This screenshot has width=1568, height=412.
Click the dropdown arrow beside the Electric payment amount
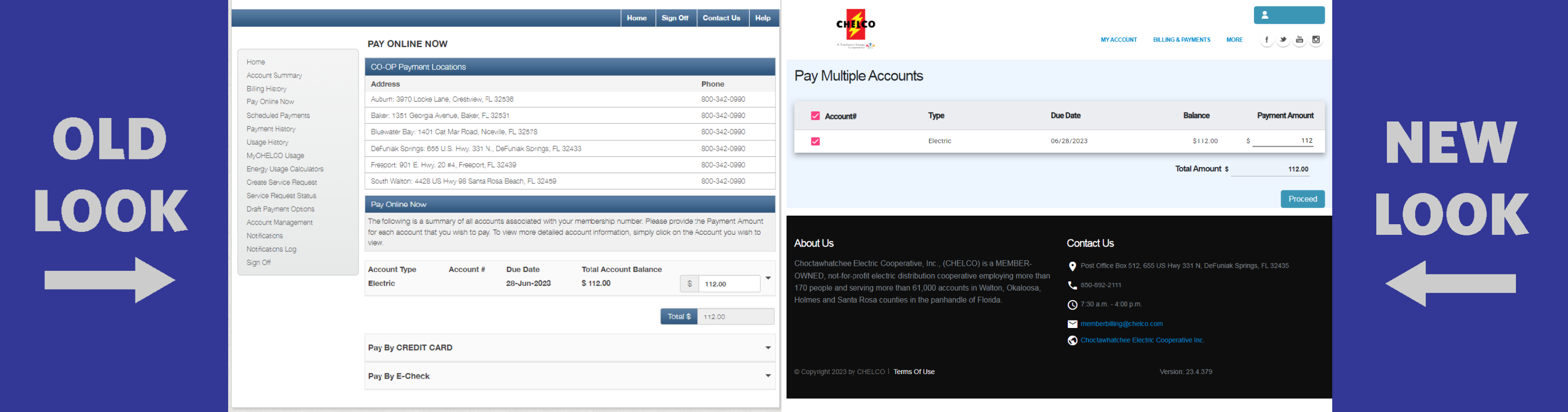tap(768, 278)
